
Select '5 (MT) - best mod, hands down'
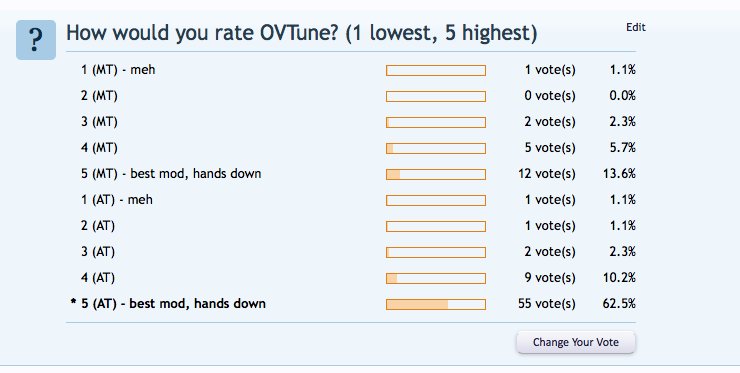171,174
